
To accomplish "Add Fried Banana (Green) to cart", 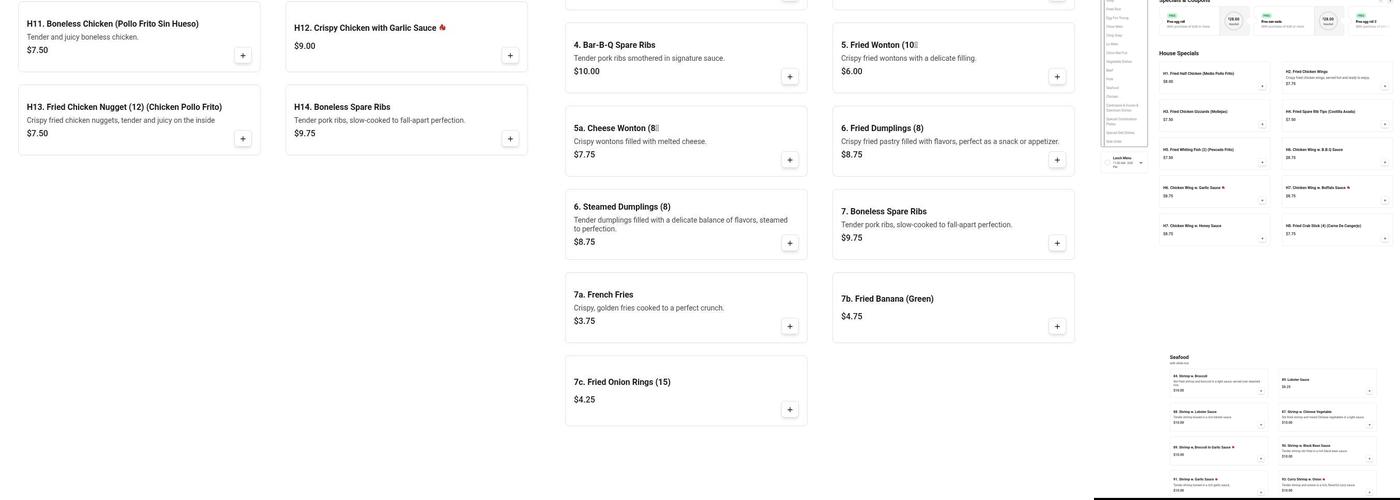I will [x=1057, y=326].
